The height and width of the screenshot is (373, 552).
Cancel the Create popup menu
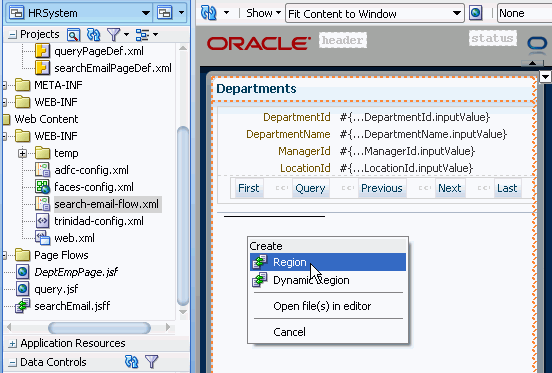[x=289, y=332]
